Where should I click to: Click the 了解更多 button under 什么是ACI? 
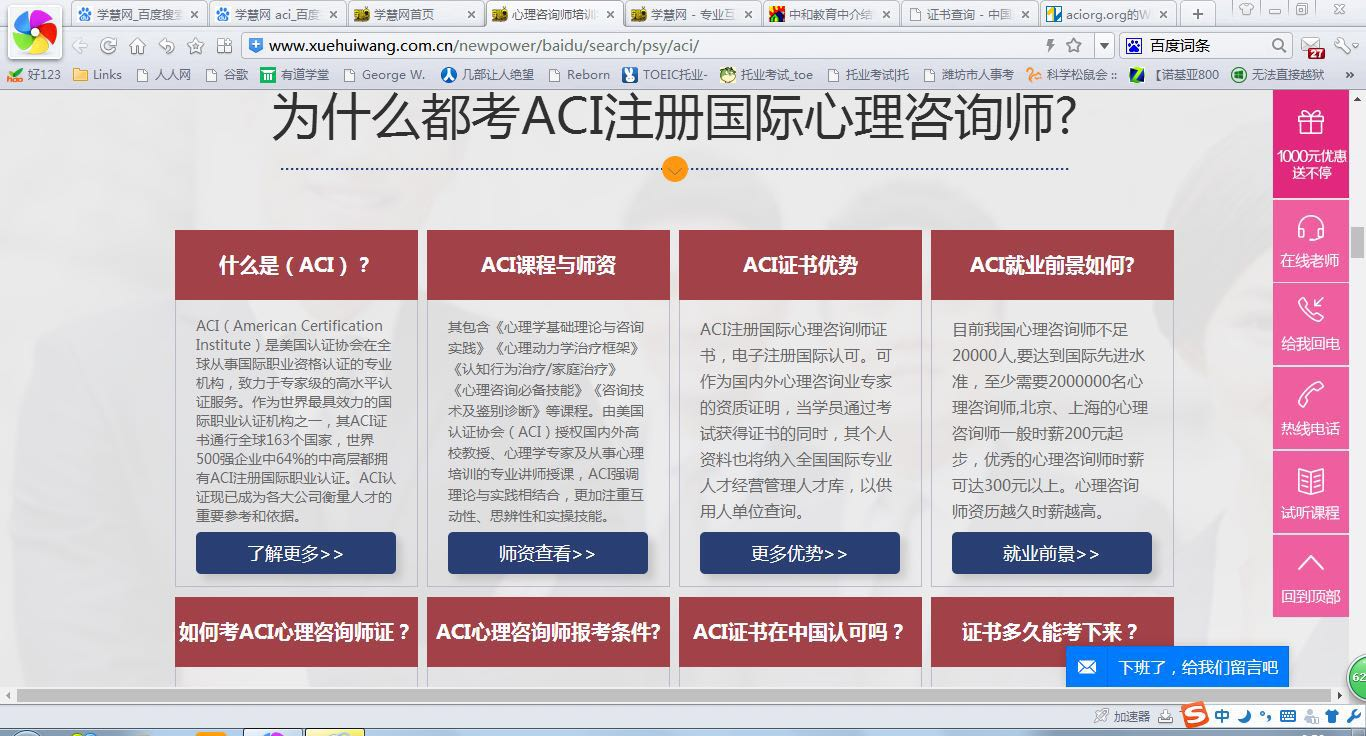[x=295, y=553]
